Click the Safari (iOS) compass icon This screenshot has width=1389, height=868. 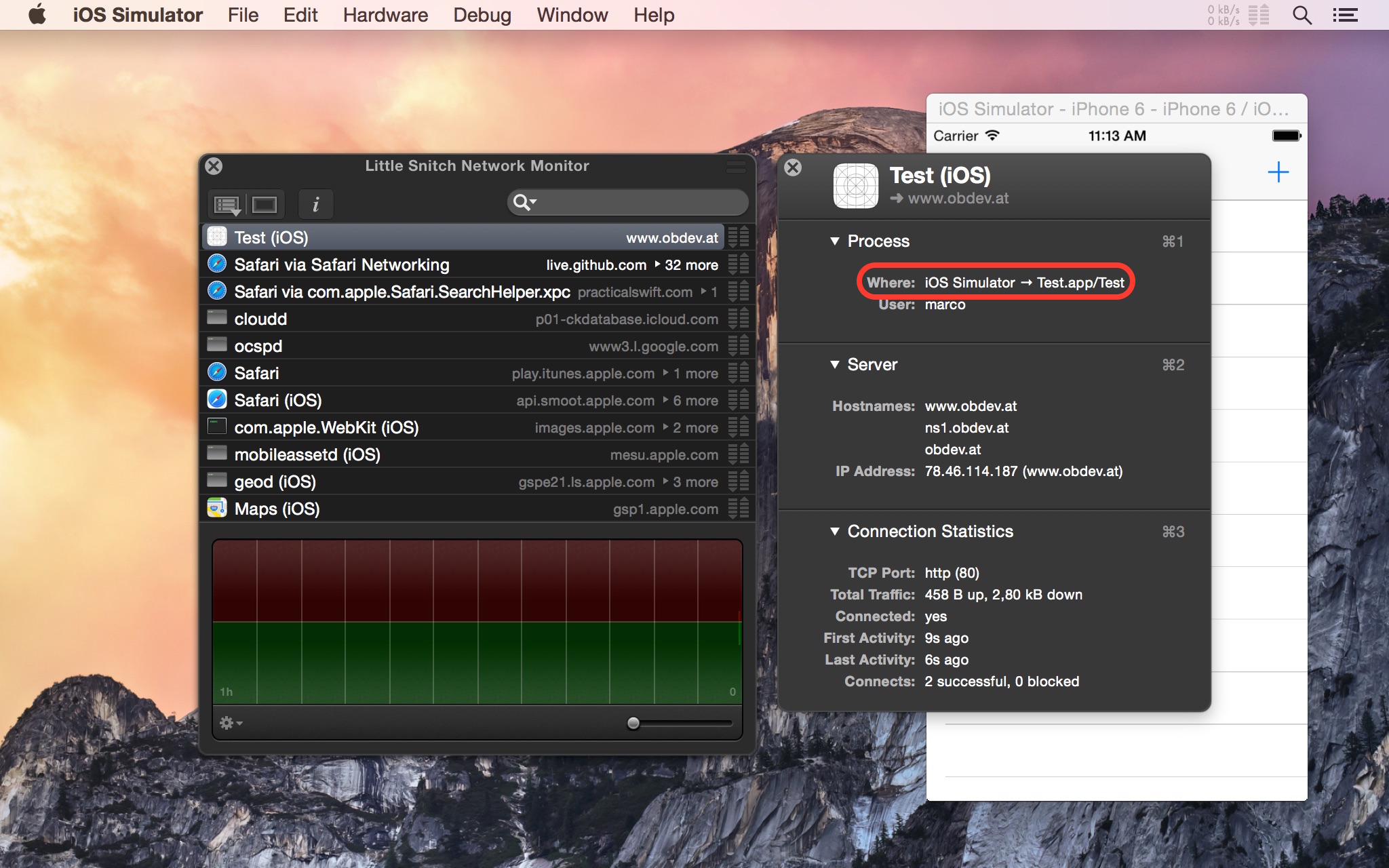coord(217,400)
